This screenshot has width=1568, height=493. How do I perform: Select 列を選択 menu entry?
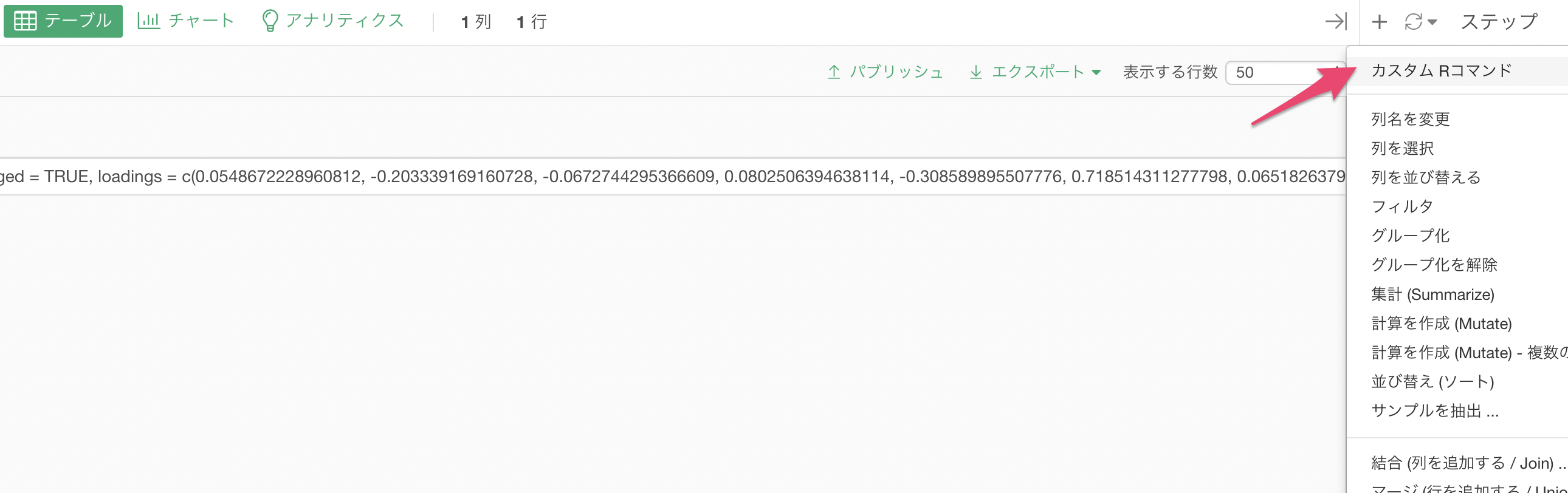point(1403,148)
